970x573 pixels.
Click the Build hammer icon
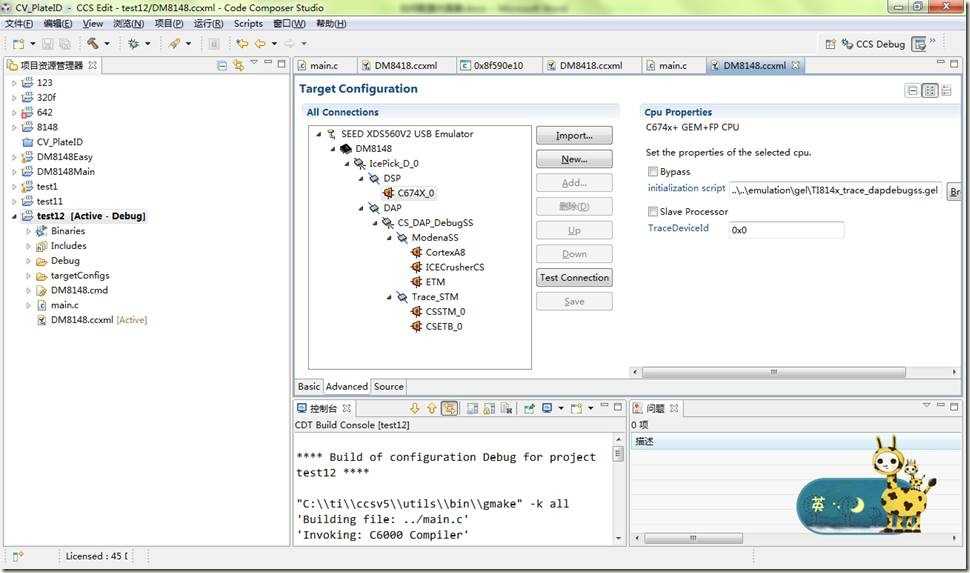(92, 43)
